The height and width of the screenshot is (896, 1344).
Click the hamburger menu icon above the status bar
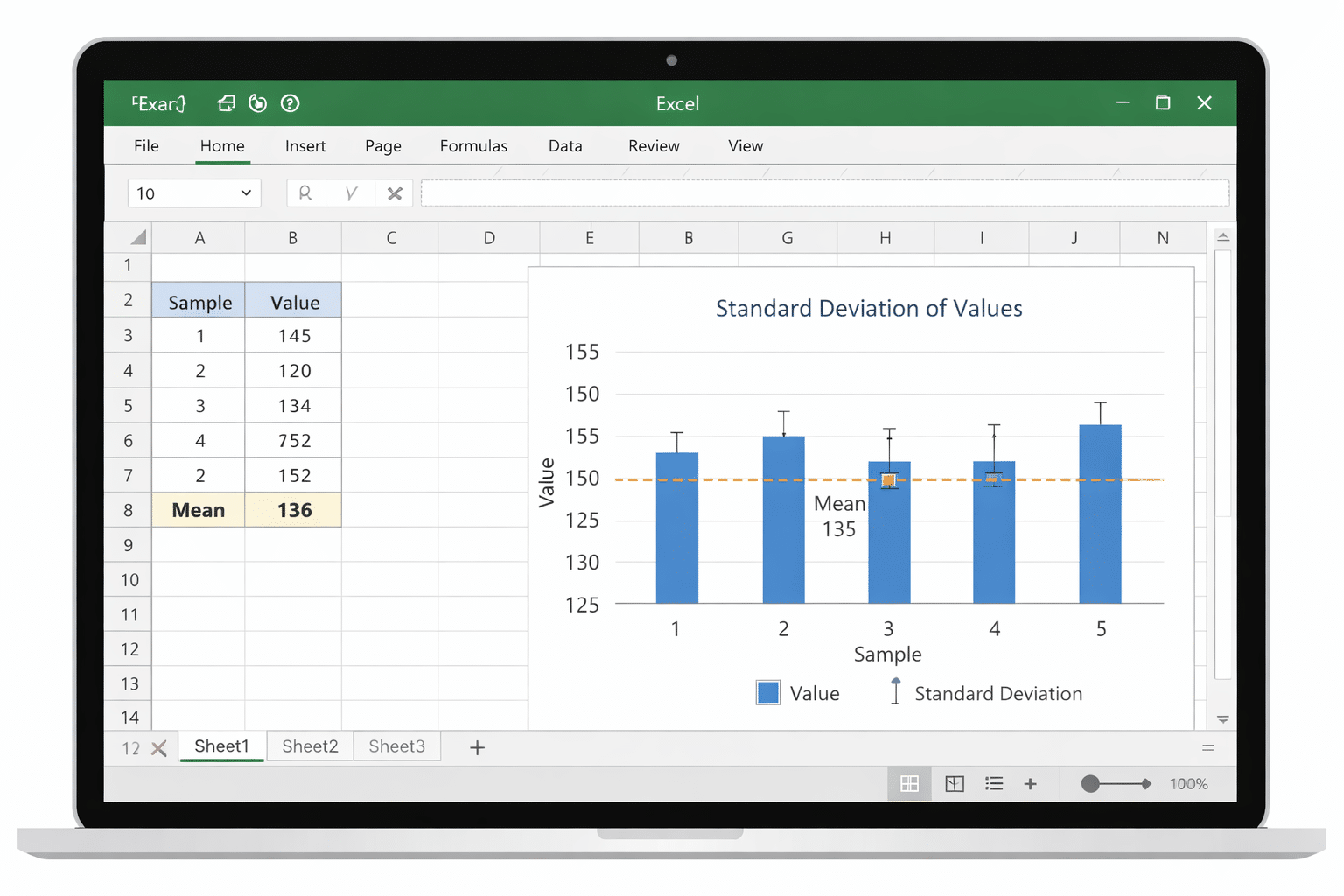[1207, 748]
